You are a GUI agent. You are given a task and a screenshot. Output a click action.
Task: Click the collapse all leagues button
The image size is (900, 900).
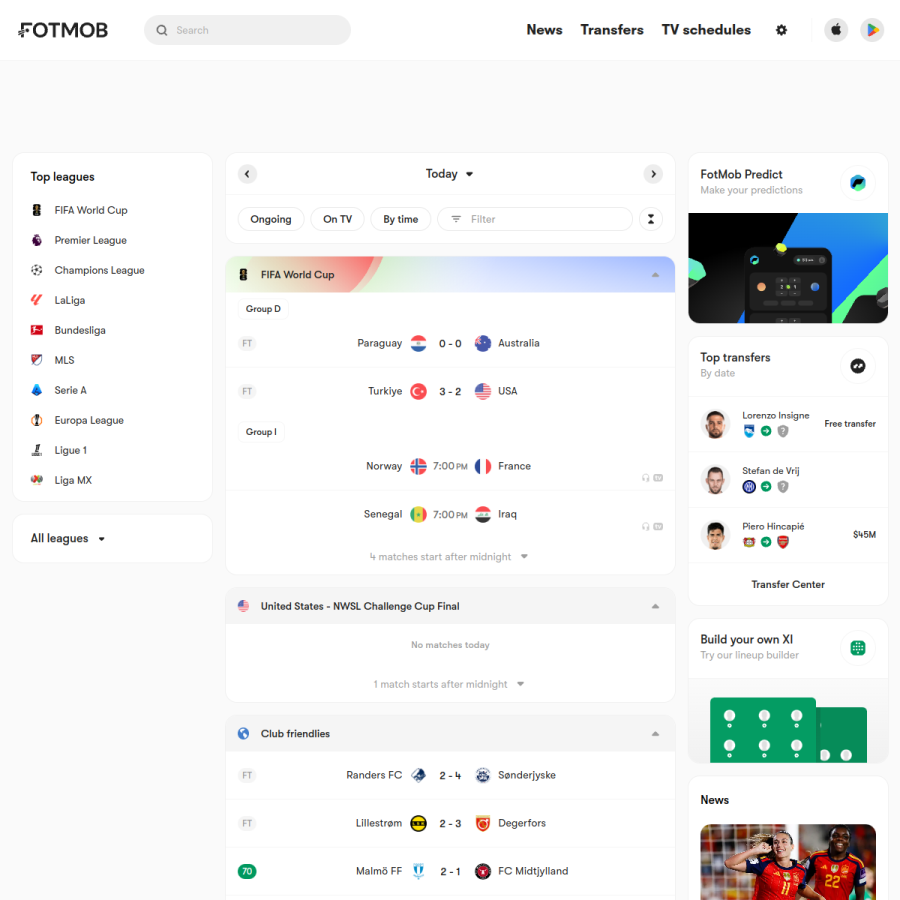(651, 219)
